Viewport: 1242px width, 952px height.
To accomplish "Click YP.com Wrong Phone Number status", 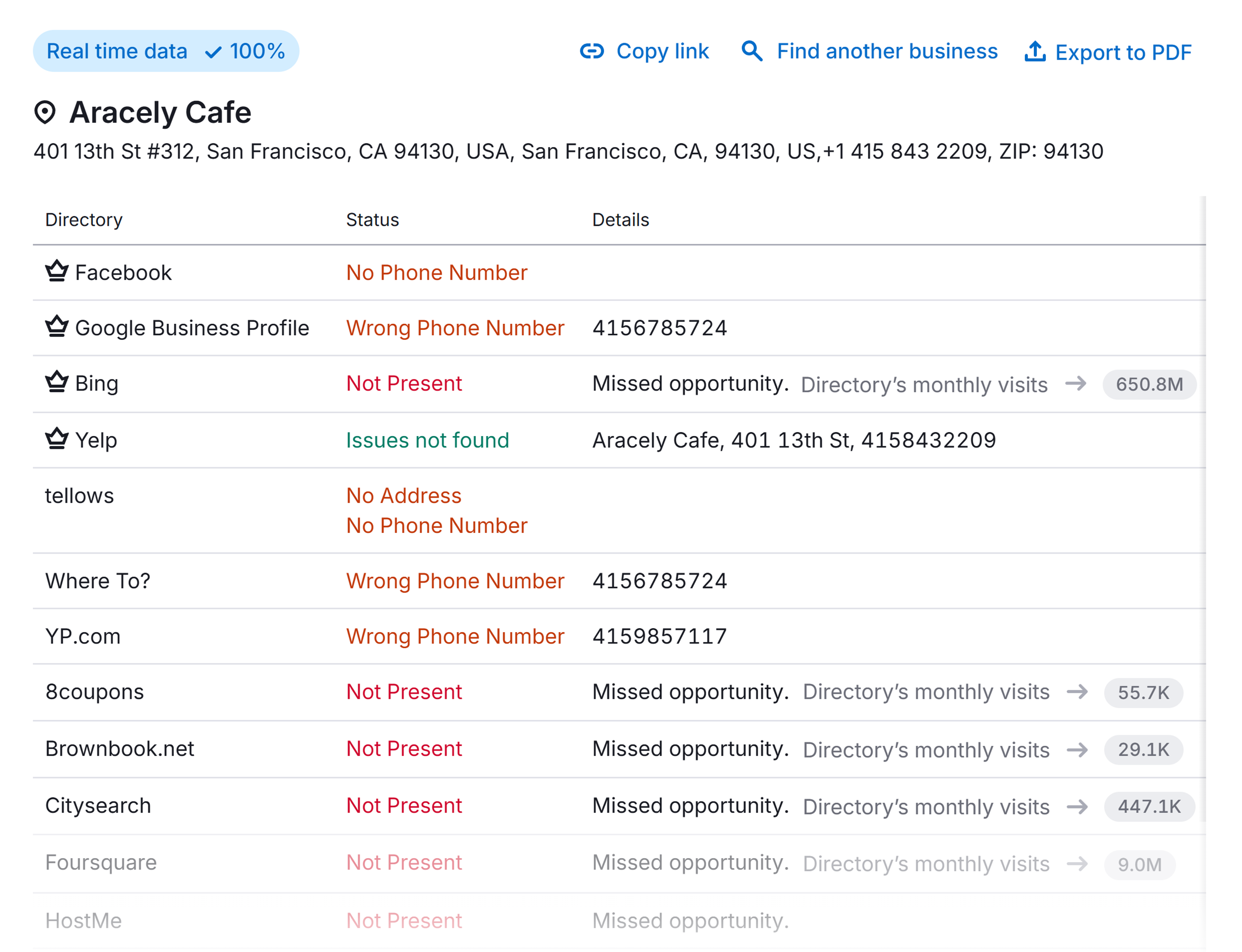I will (x=455, y=636).
